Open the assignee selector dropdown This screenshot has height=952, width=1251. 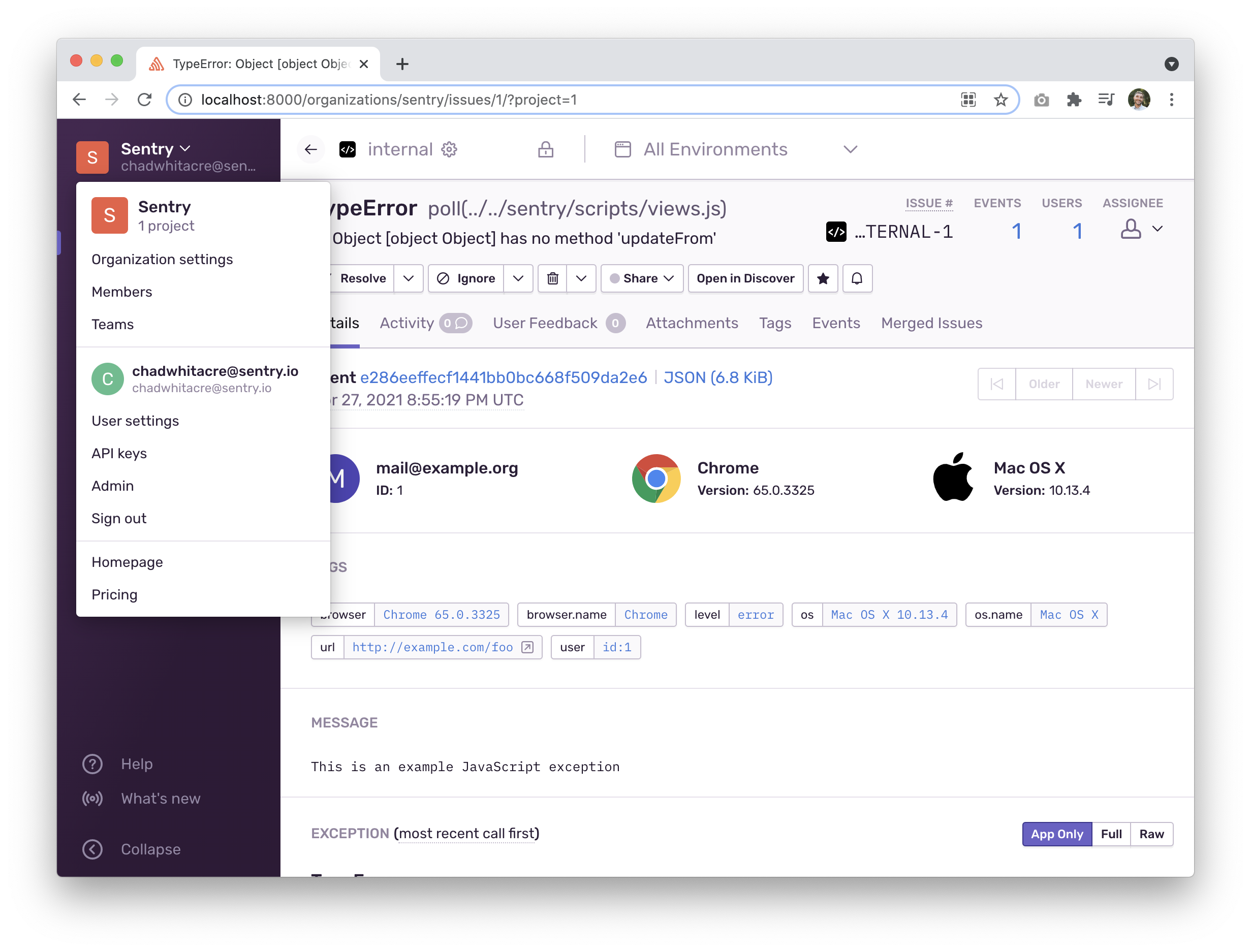pos(1141,230)
